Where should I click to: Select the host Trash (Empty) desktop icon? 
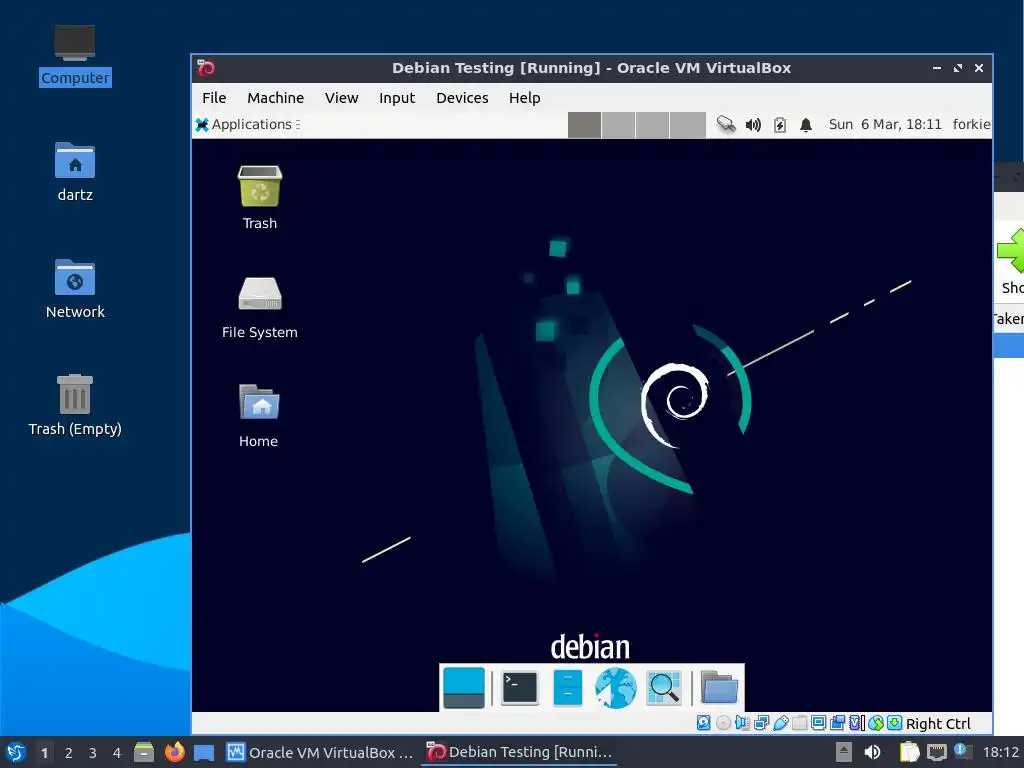pos(75,405)
